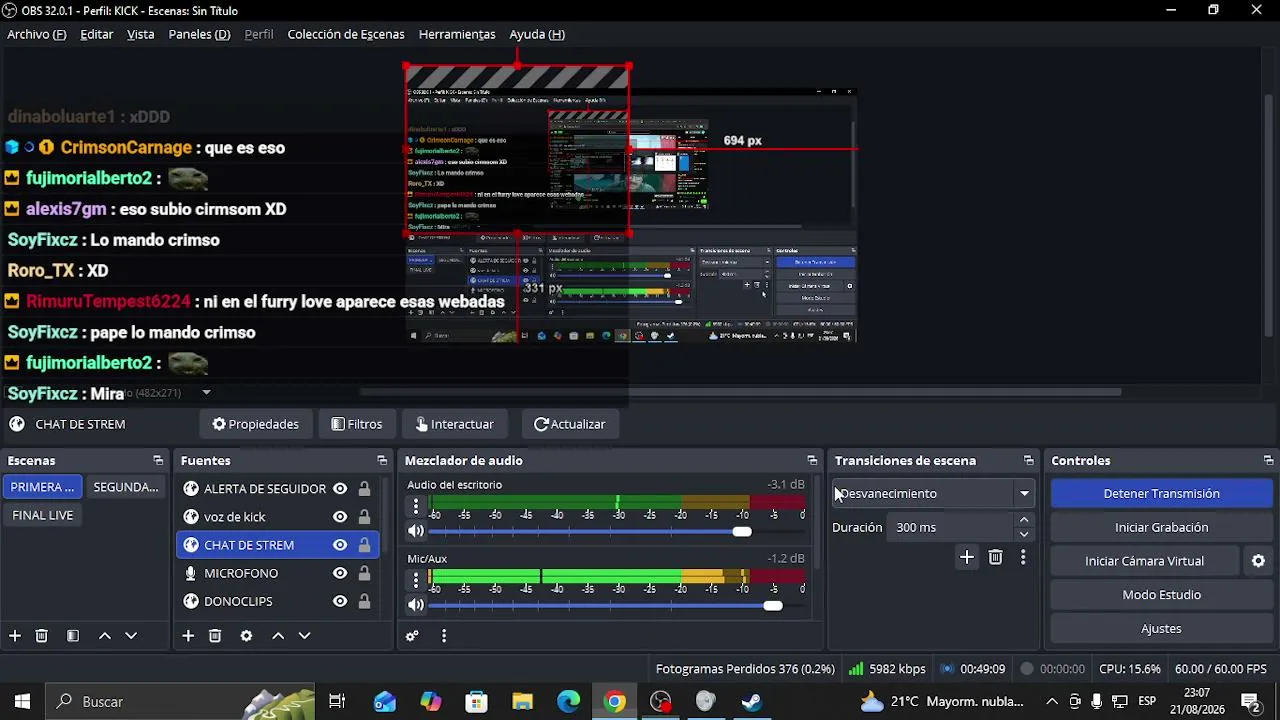Open Mic/Aux three-dot options menu
1280x720 pixels.
point(416,580)
